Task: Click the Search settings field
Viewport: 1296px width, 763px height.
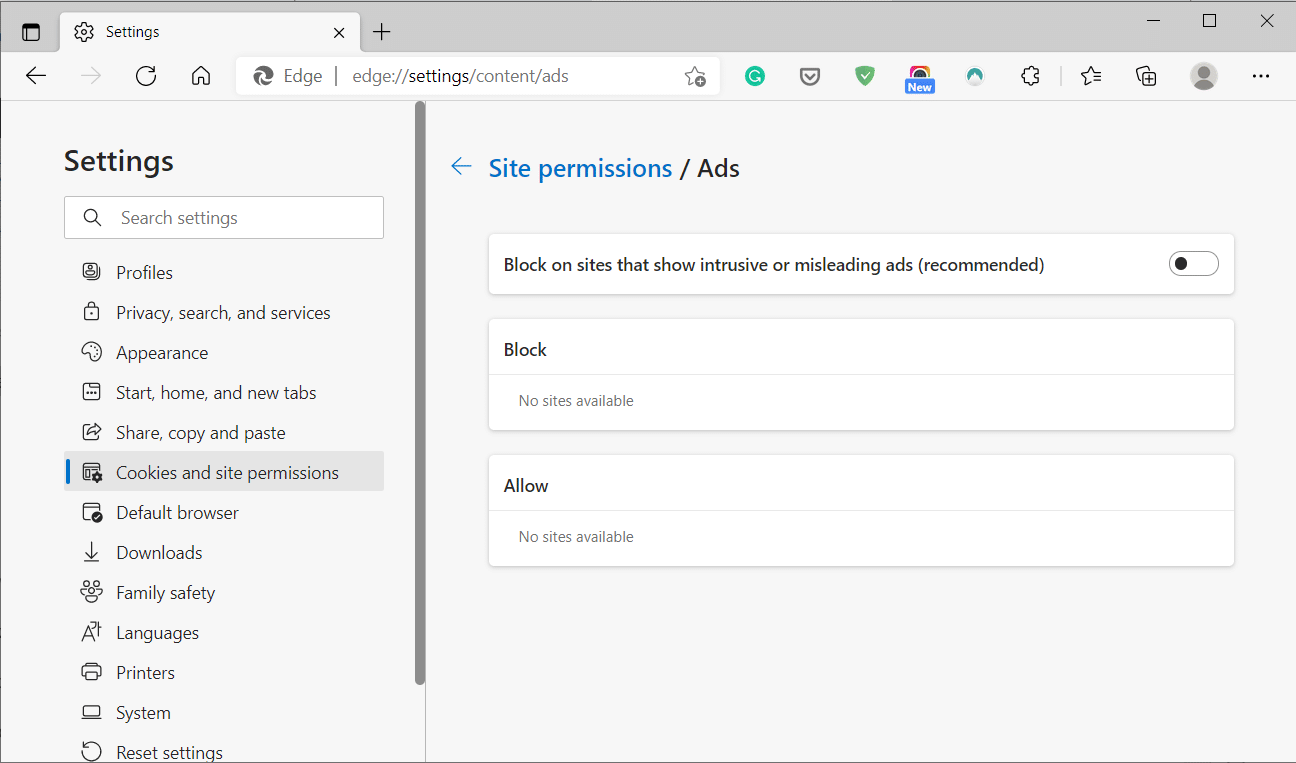Action: 224,217
